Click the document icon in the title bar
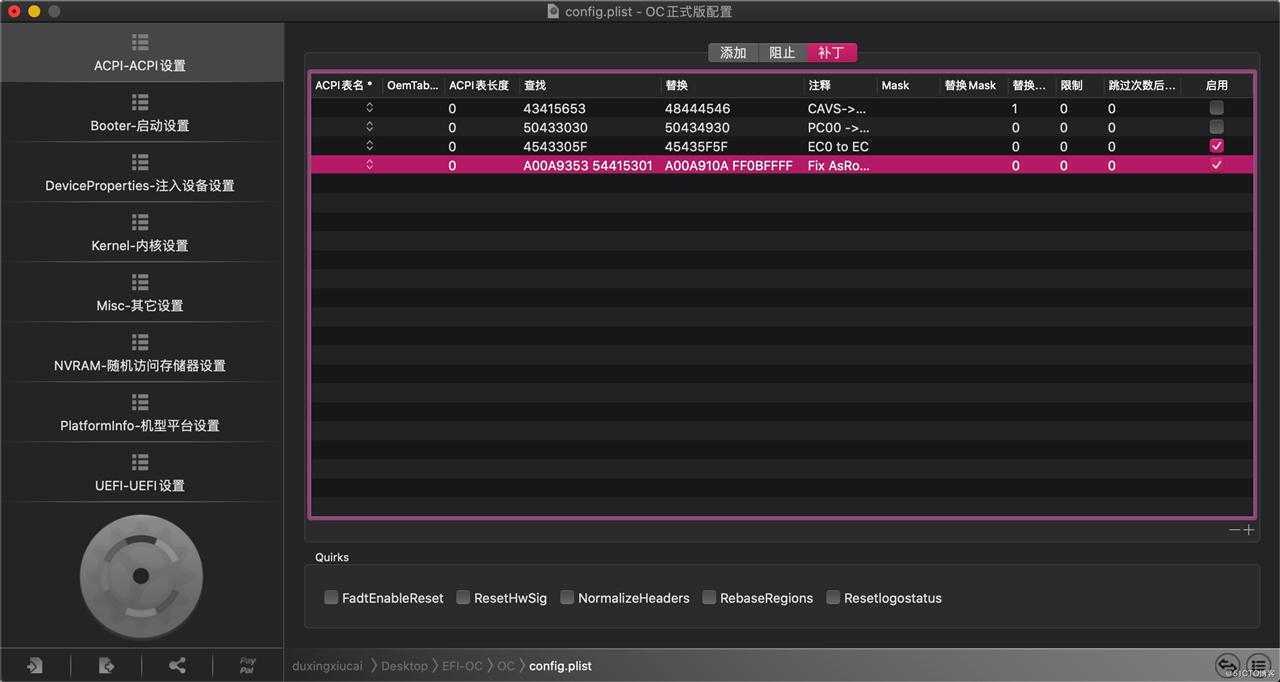The width and height of the screenshot is (1280, 682). coord(553,11)
